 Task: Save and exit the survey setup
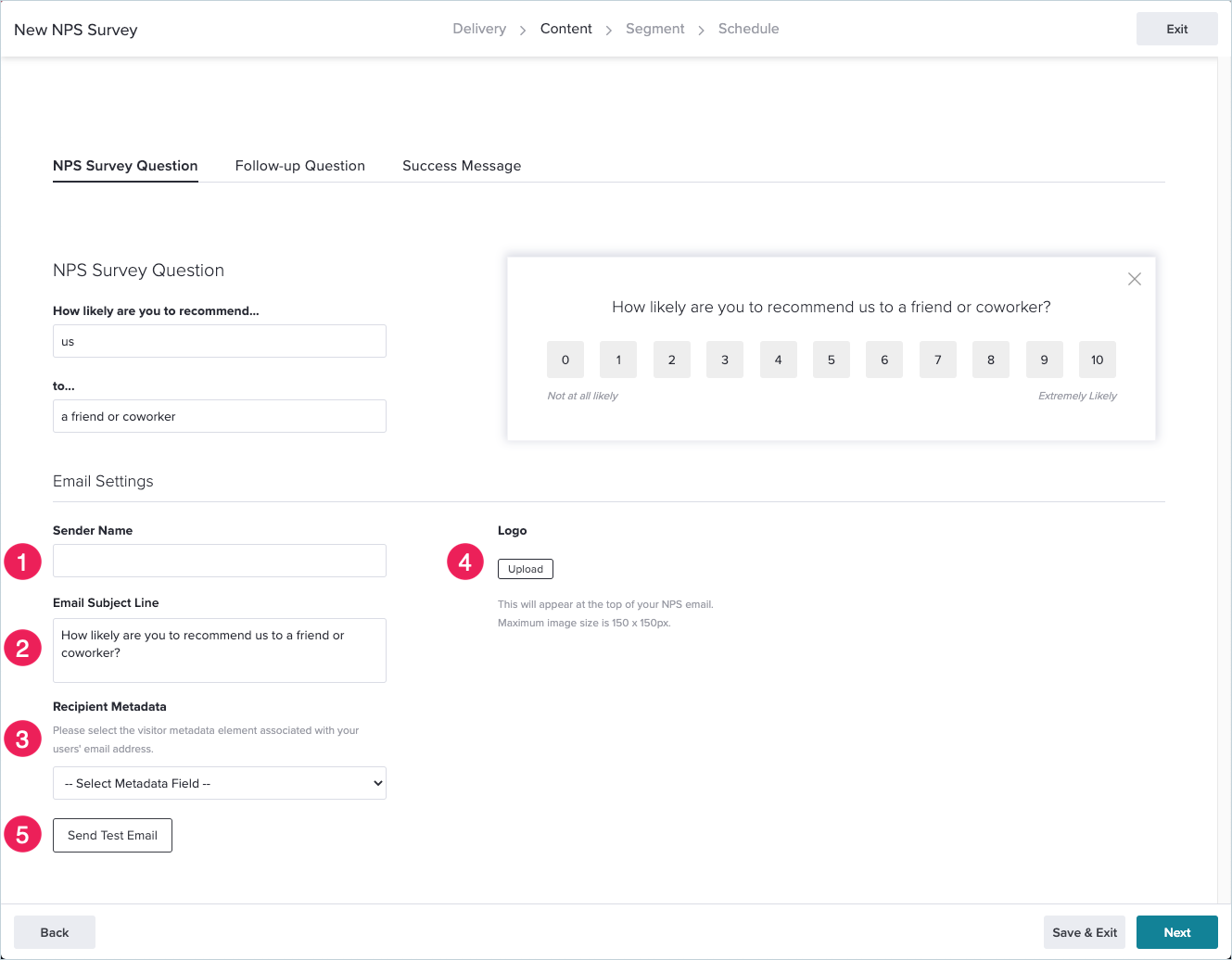click(1084, 932)
